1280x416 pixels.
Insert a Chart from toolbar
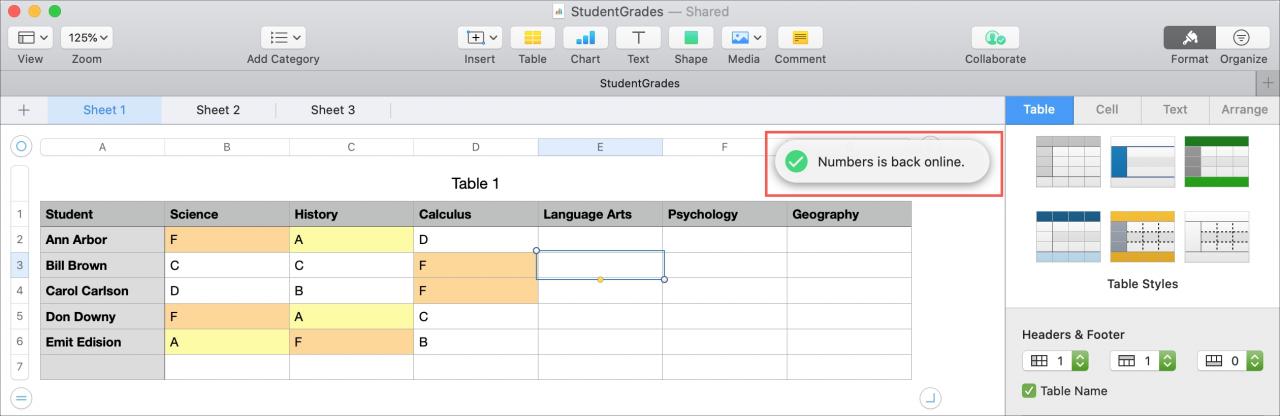586,38
